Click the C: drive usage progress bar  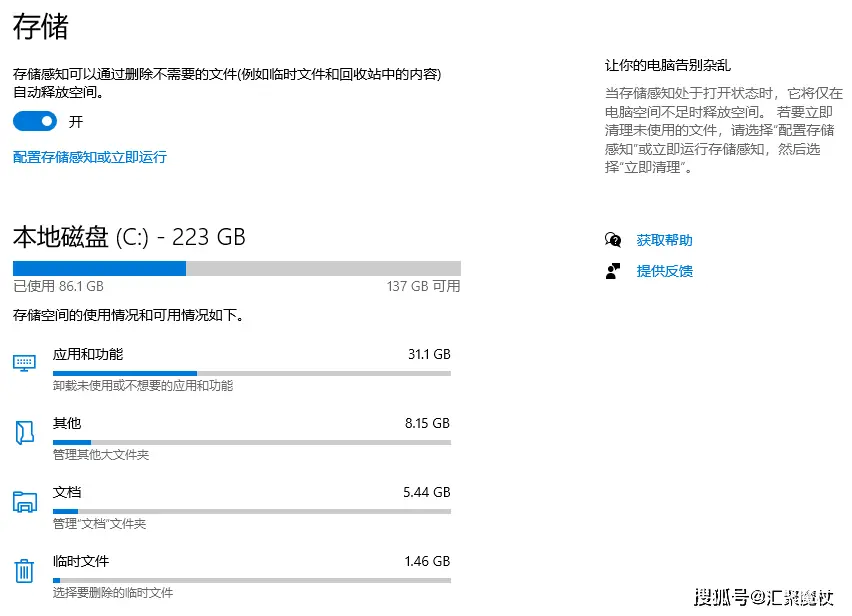(x=235, y=267)
